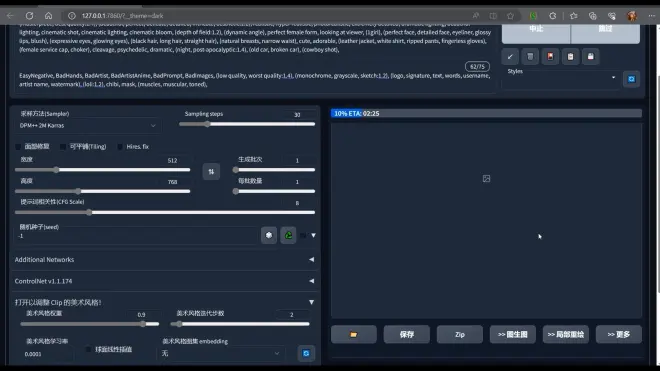The height and width of the screenshot is (371, 660).
Task: Randomize the seed with the dice icon
Action: [269, 235]
